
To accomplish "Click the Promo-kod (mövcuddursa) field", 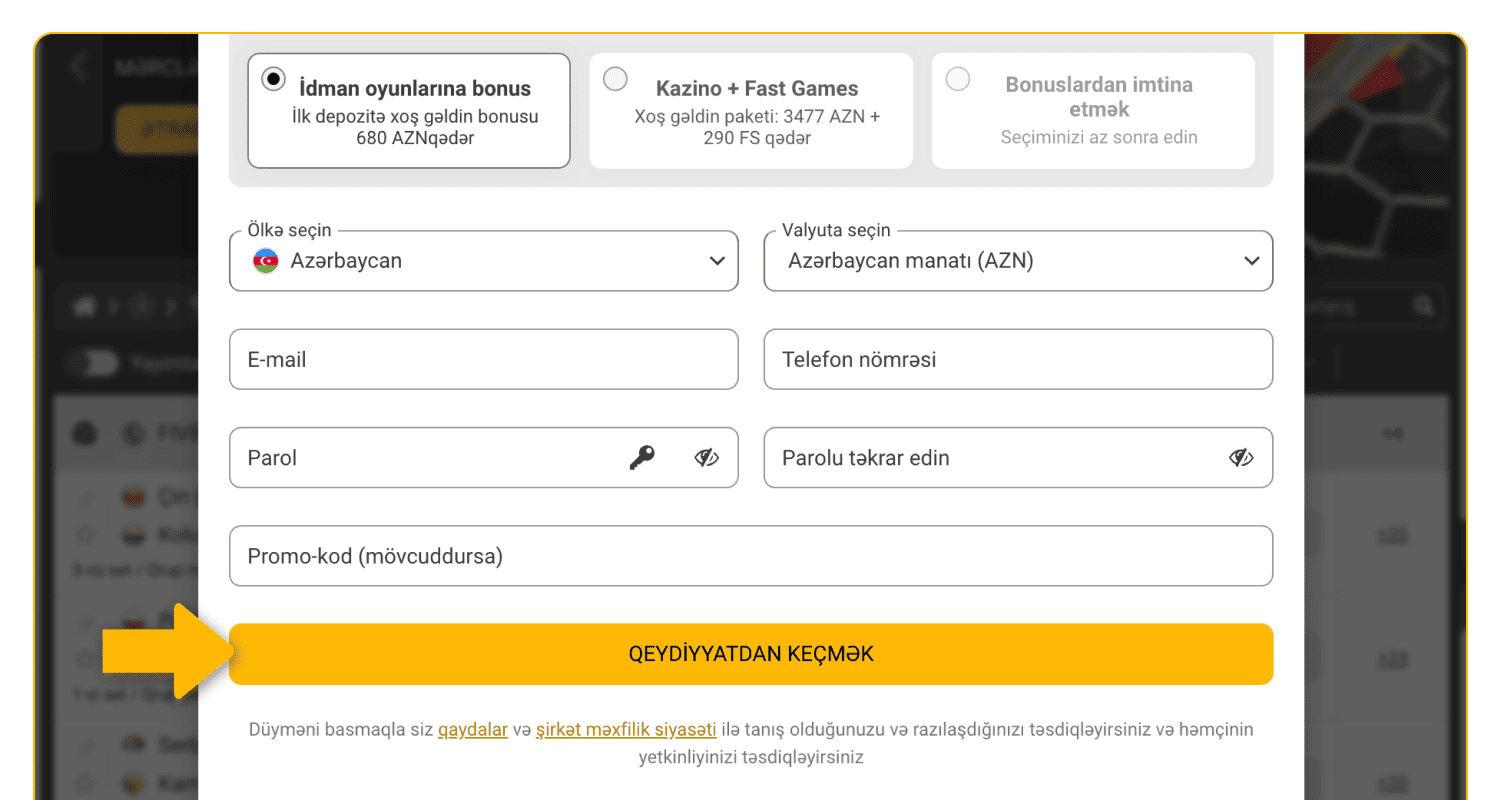I will click(750, 556).
